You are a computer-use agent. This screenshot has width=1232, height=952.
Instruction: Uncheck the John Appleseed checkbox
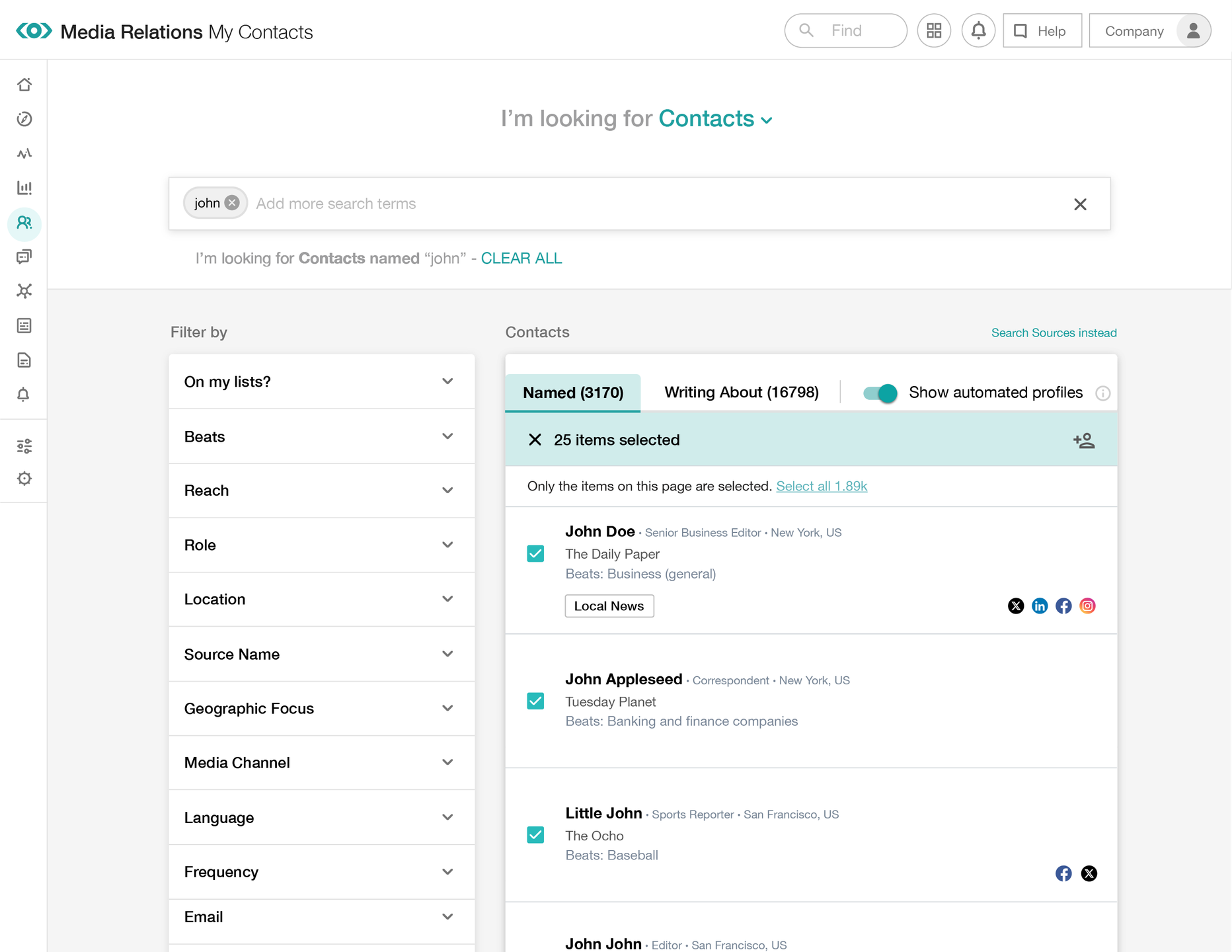pos(535,701)
